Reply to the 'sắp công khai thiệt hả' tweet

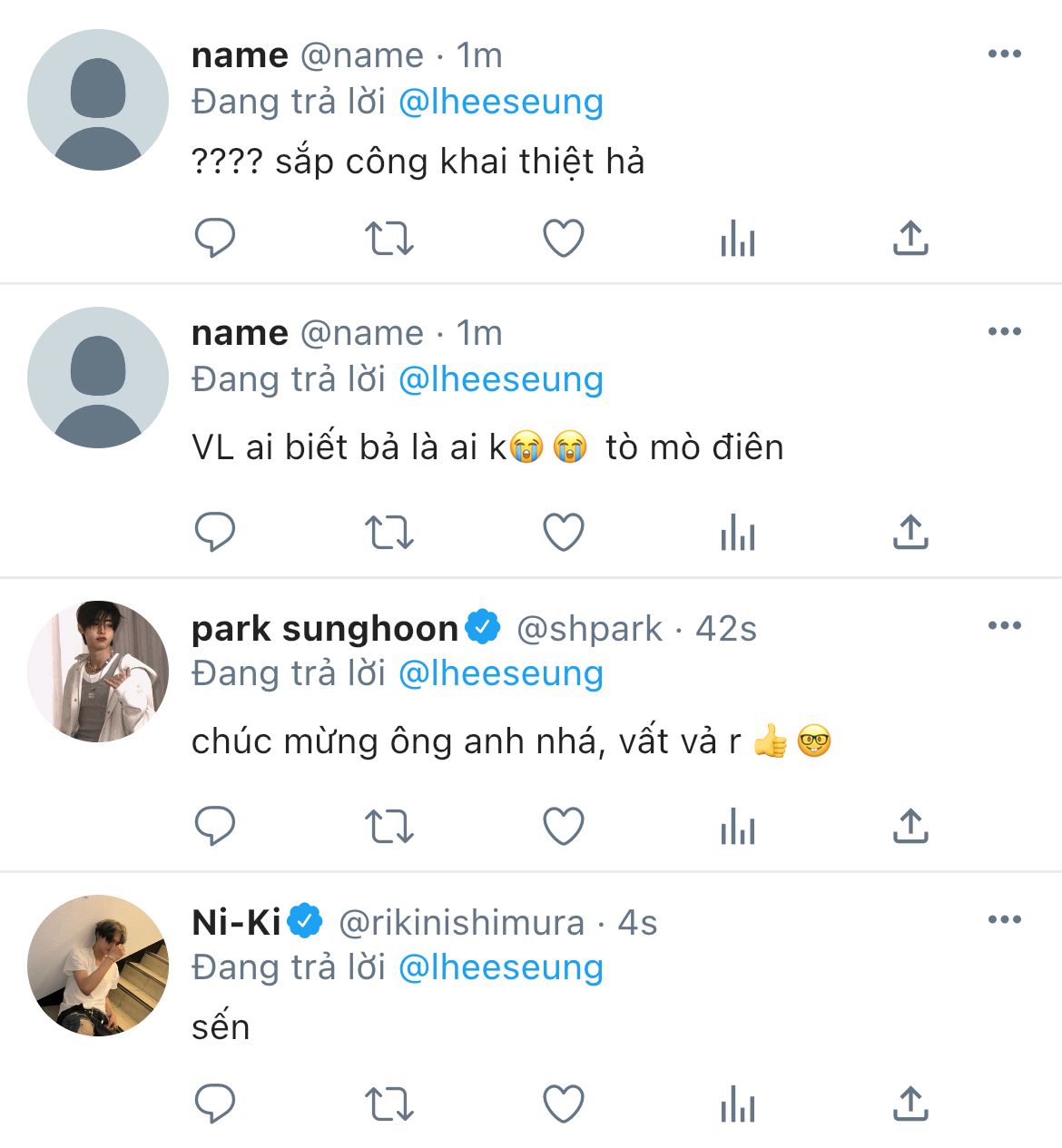[215, 238]
